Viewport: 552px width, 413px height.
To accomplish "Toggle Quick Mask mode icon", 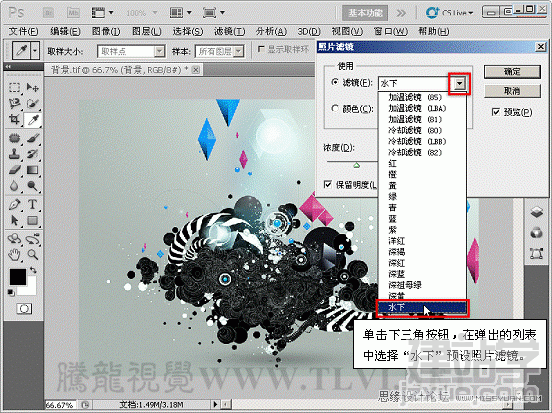I will coord(24,309).
